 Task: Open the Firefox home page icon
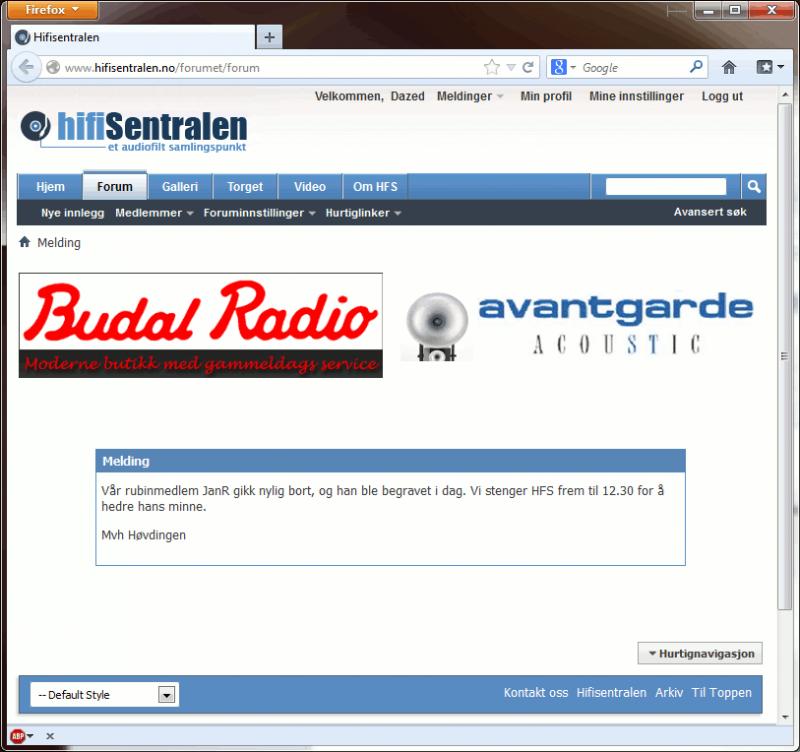(x=729, y=67)
